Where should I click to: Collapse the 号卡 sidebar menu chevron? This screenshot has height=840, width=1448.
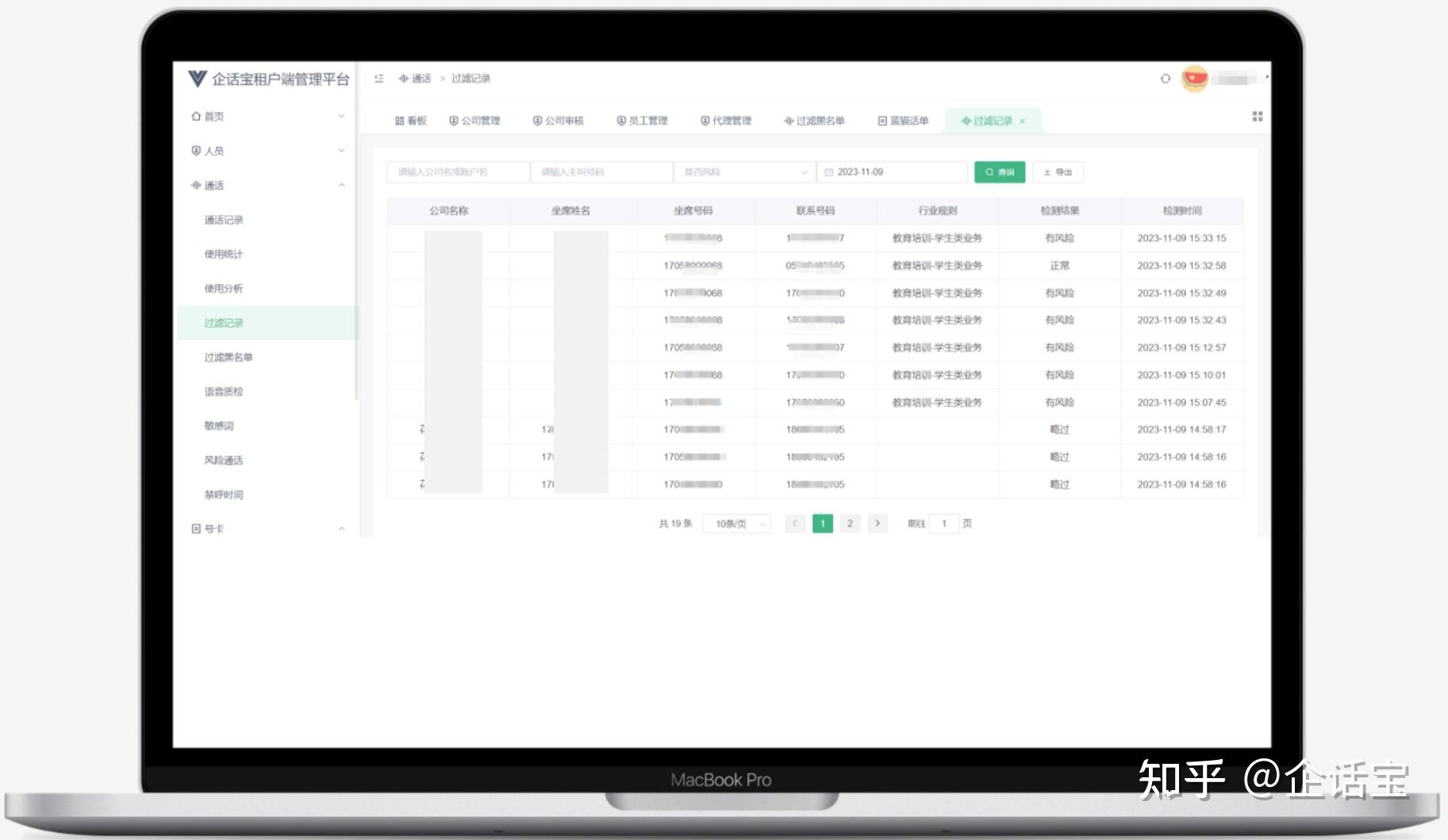[x=341, y=528]
